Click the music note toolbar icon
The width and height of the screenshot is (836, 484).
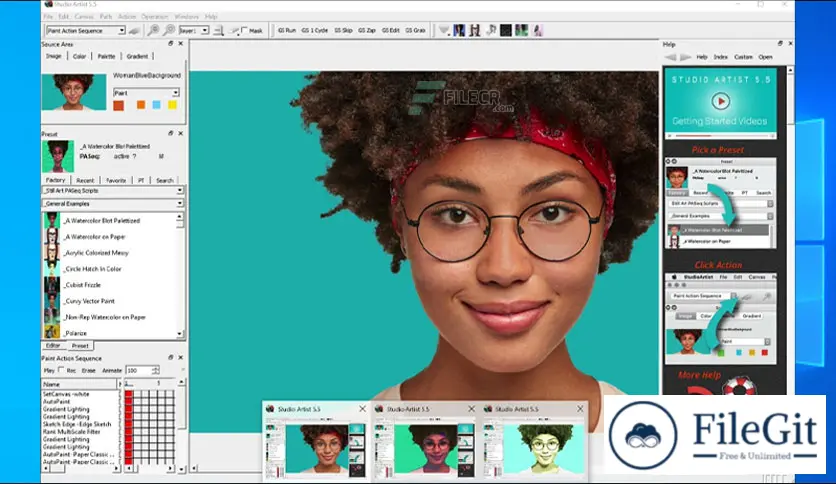pos(491,30)
